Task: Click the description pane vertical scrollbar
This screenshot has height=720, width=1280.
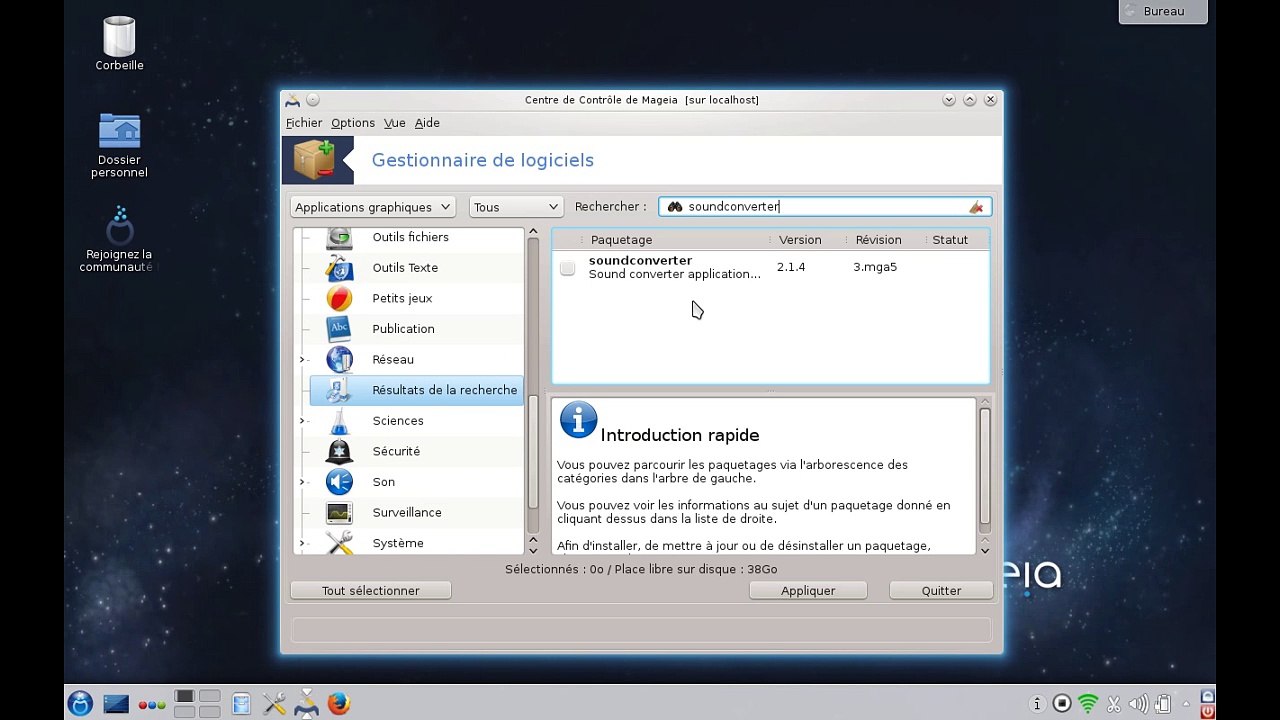Action: (985, 468)
